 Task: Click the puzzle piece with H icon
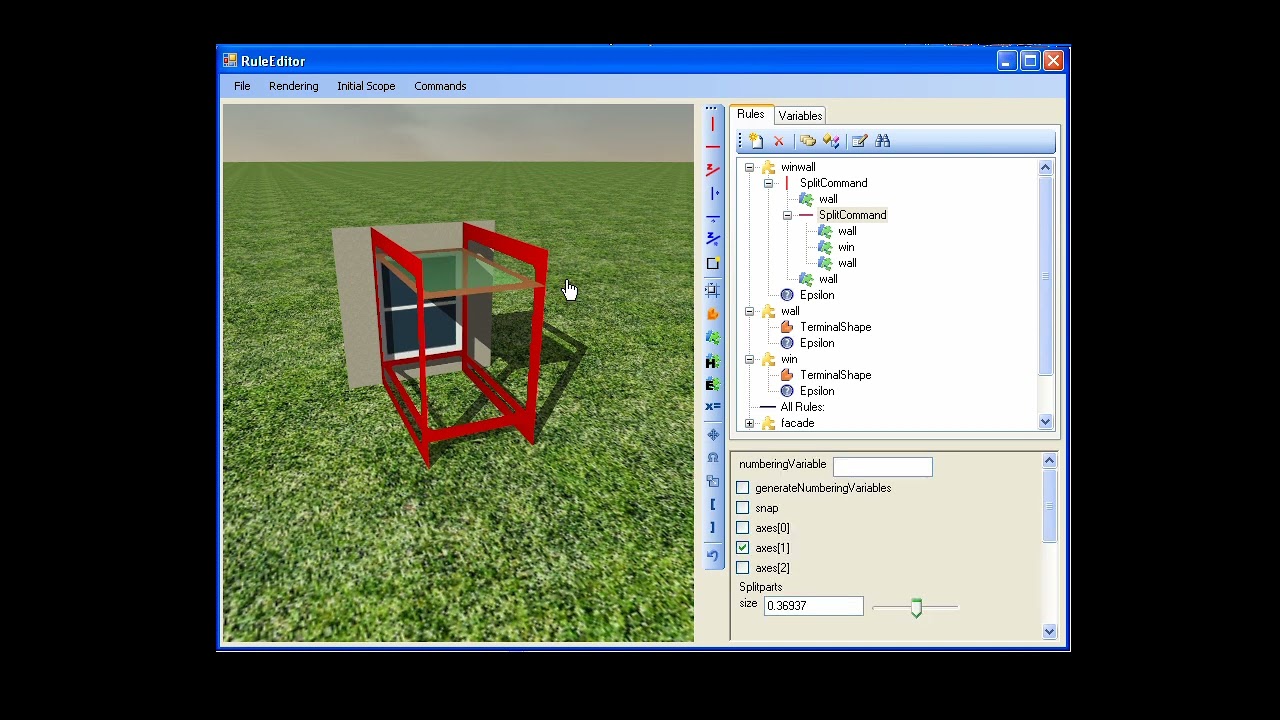coord(712,361)
